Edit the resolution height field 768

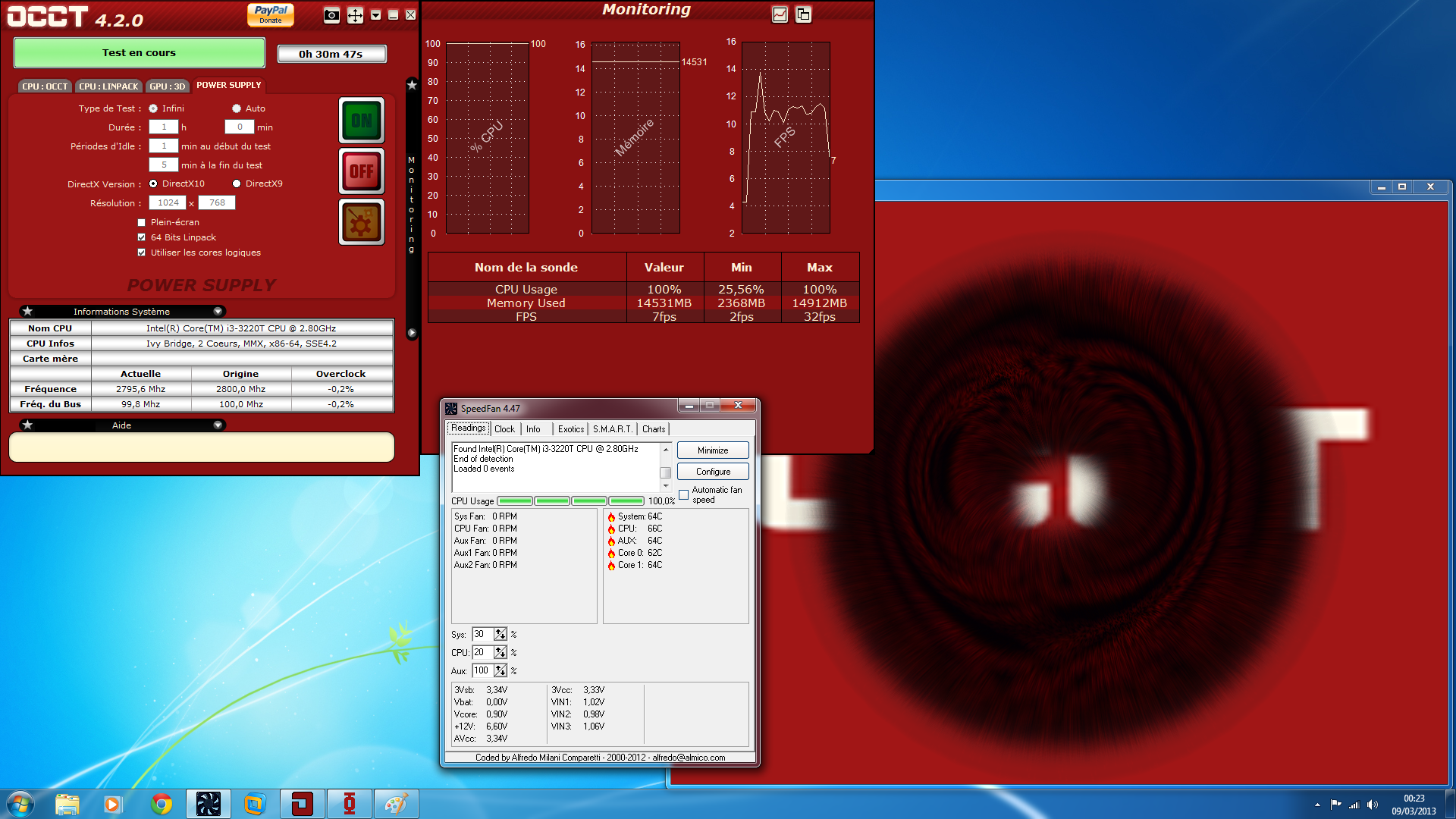point(217,203)
